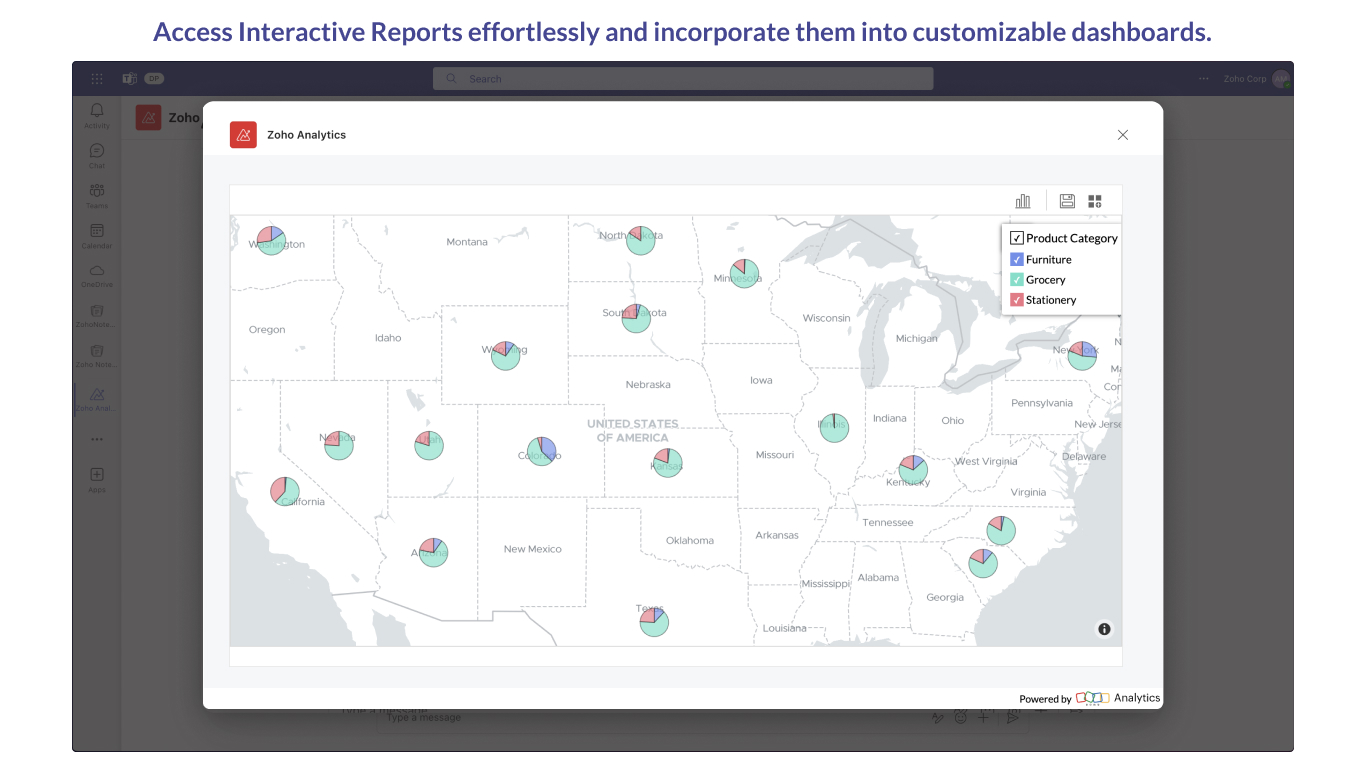The width and height of the screenshot is (1366, 768).
Task: Click the Oklahoma label on the map
Action: [x=690, y=541]
